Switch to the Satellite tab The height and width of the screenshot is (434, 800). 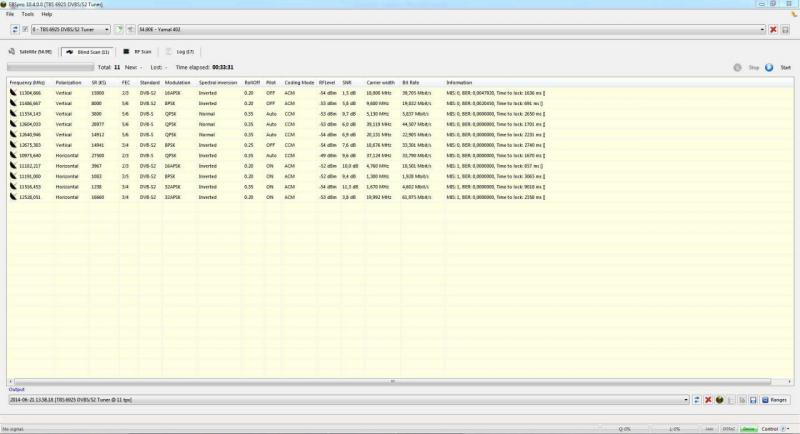pyautogui.click(x=31, y=51)
